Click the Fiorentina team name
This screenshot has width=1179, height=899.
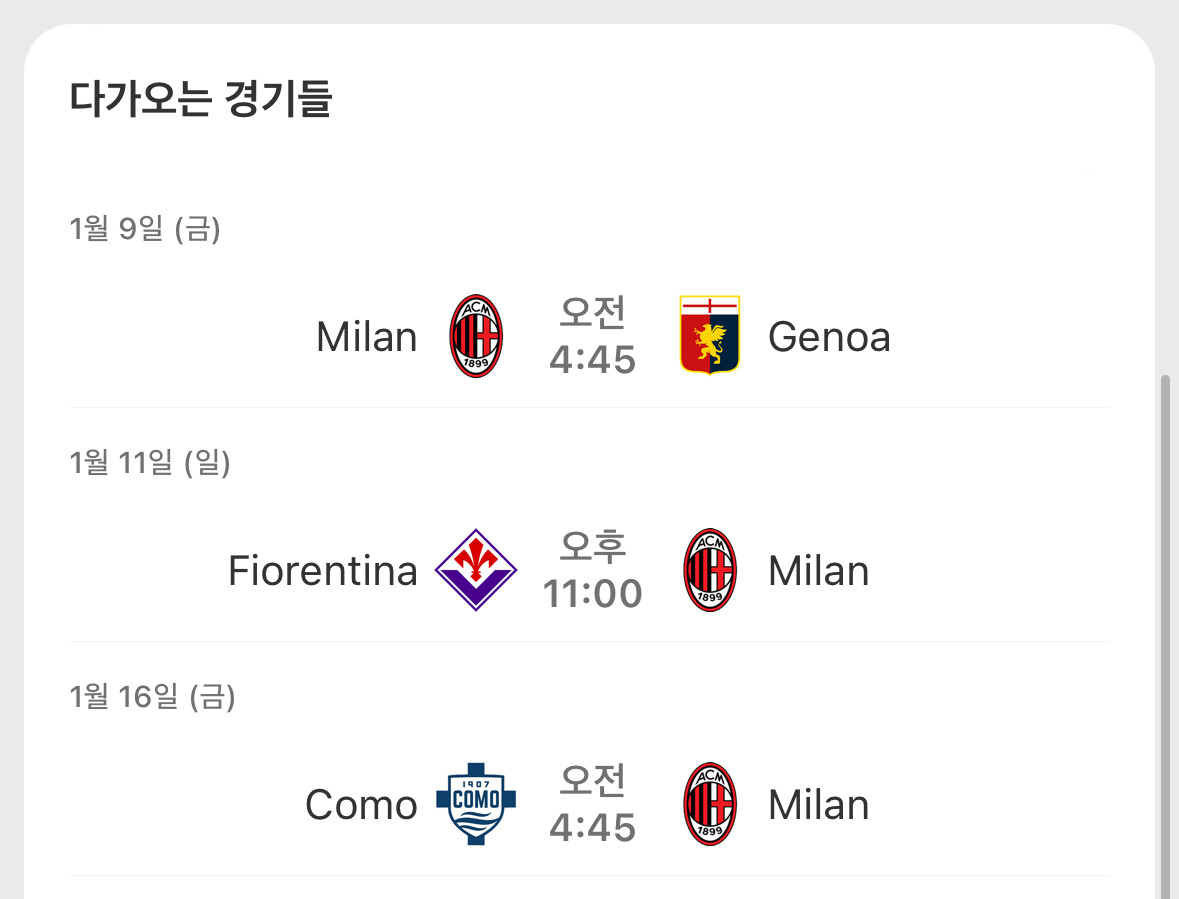(x=322, y=571)
